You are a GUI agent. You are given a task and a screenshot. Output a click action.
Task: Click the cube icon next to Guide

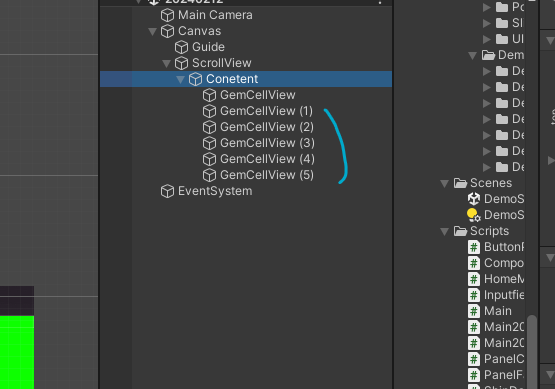(x=182, y=47)
